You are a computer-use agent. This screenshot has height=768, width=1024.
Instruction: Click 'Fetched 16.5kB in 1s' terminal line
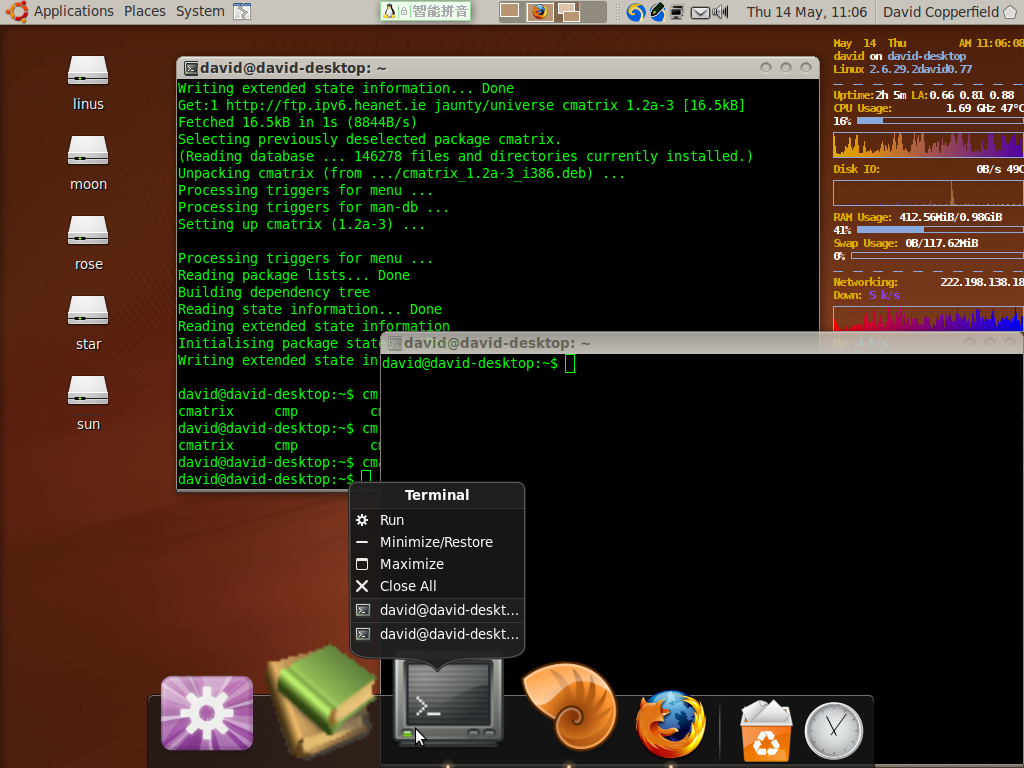(x=297, y=122)
